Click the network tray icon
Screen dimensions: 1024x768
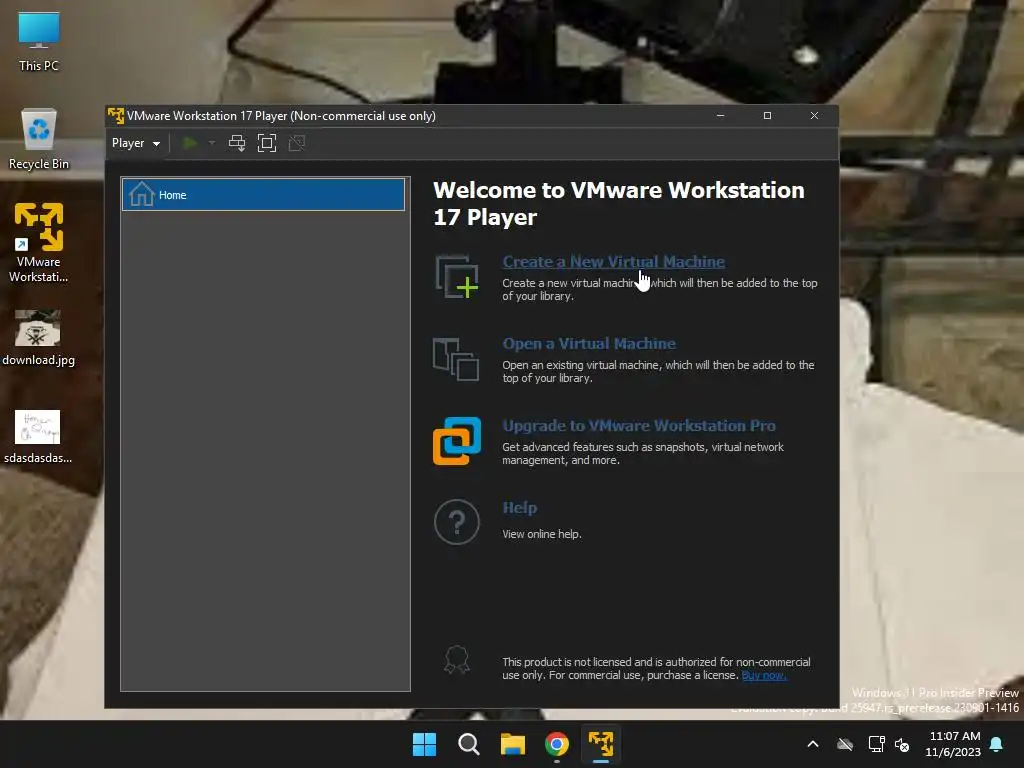[x=876, y=744]
